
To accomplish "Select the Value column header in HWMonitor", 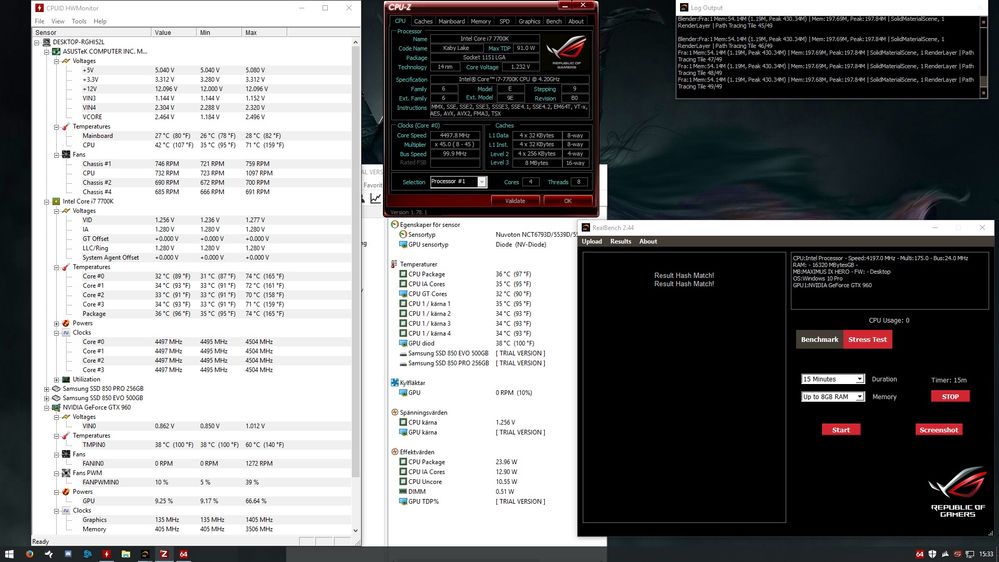I will coord(173,32).
